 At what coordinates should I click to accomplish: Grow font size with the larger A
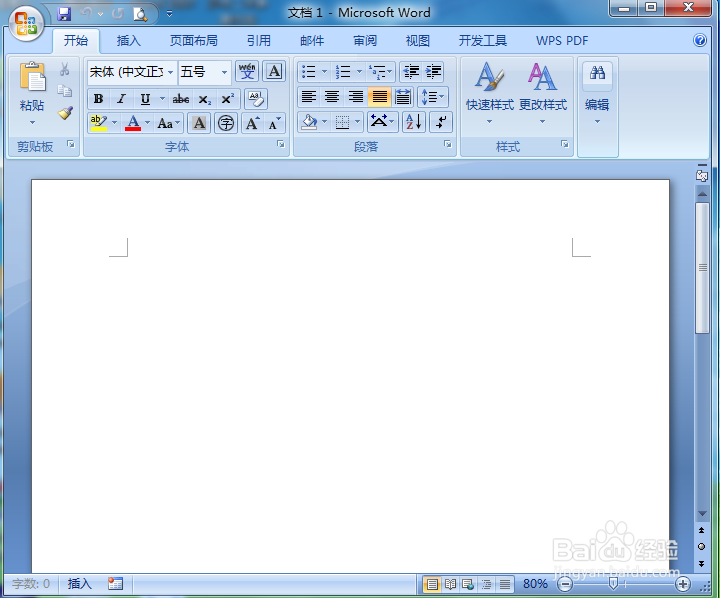[252, 123]
